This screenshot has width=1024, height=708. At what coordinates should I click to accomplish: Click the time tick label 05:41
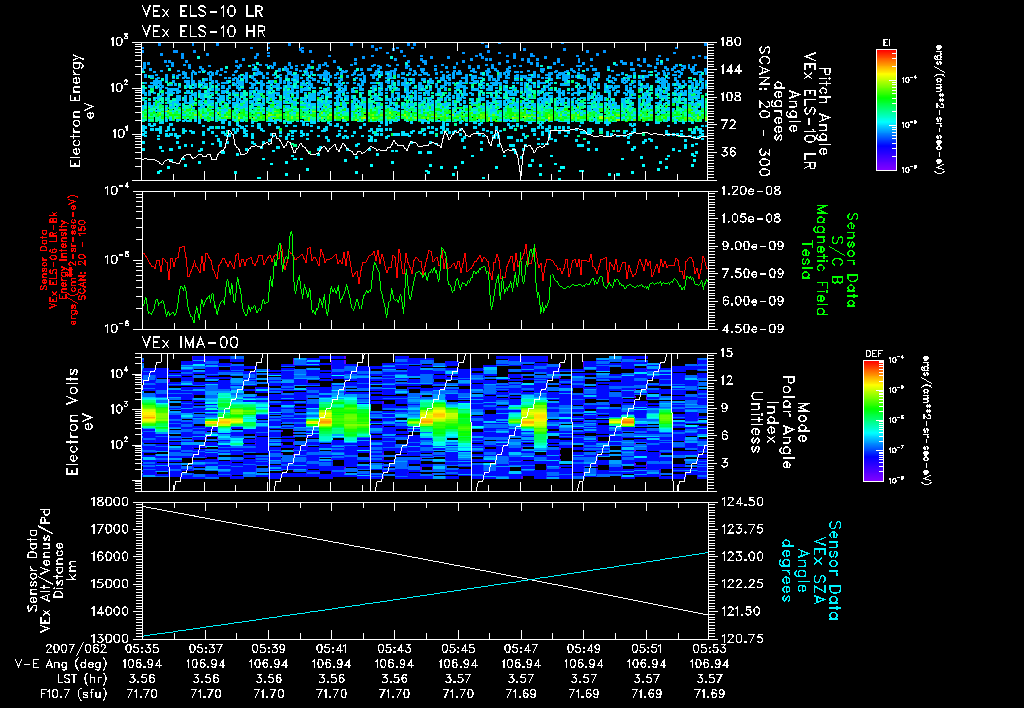(330, 649)
